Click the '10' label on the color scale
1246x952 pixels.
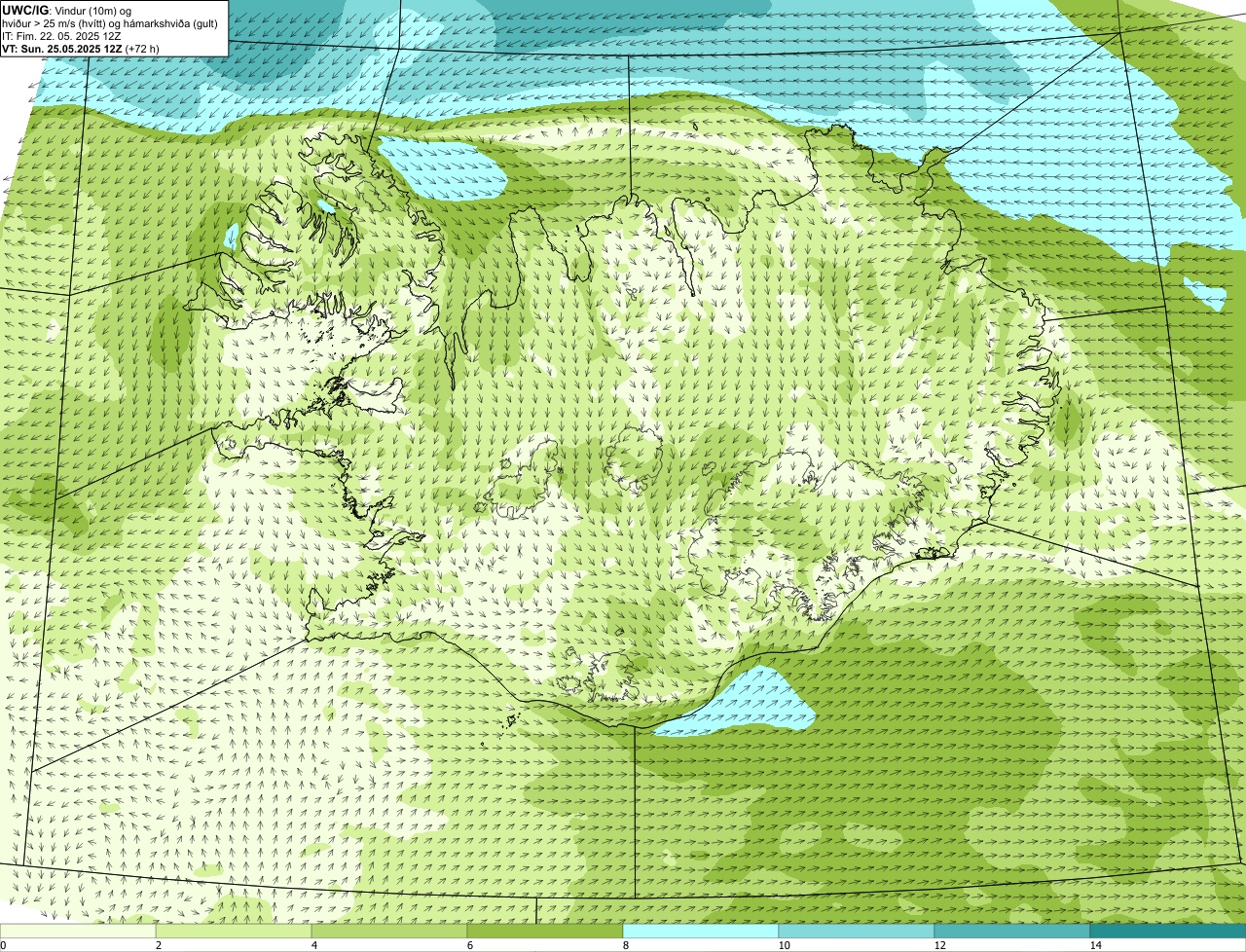pos(784,945)
